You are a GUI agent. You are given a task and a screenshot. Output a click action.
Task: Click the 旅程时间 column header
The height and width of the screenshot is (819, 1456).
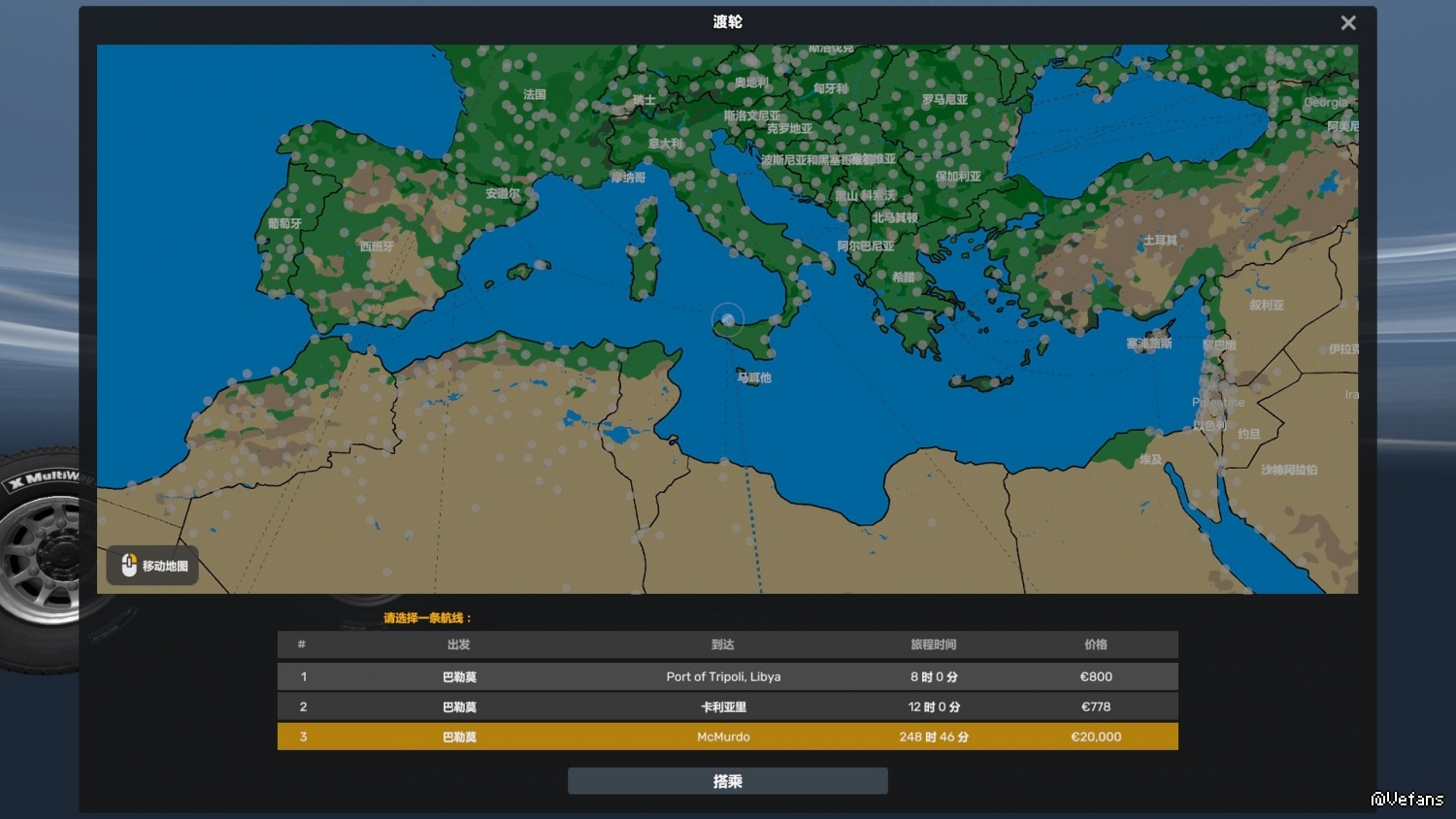coord(933,644)
